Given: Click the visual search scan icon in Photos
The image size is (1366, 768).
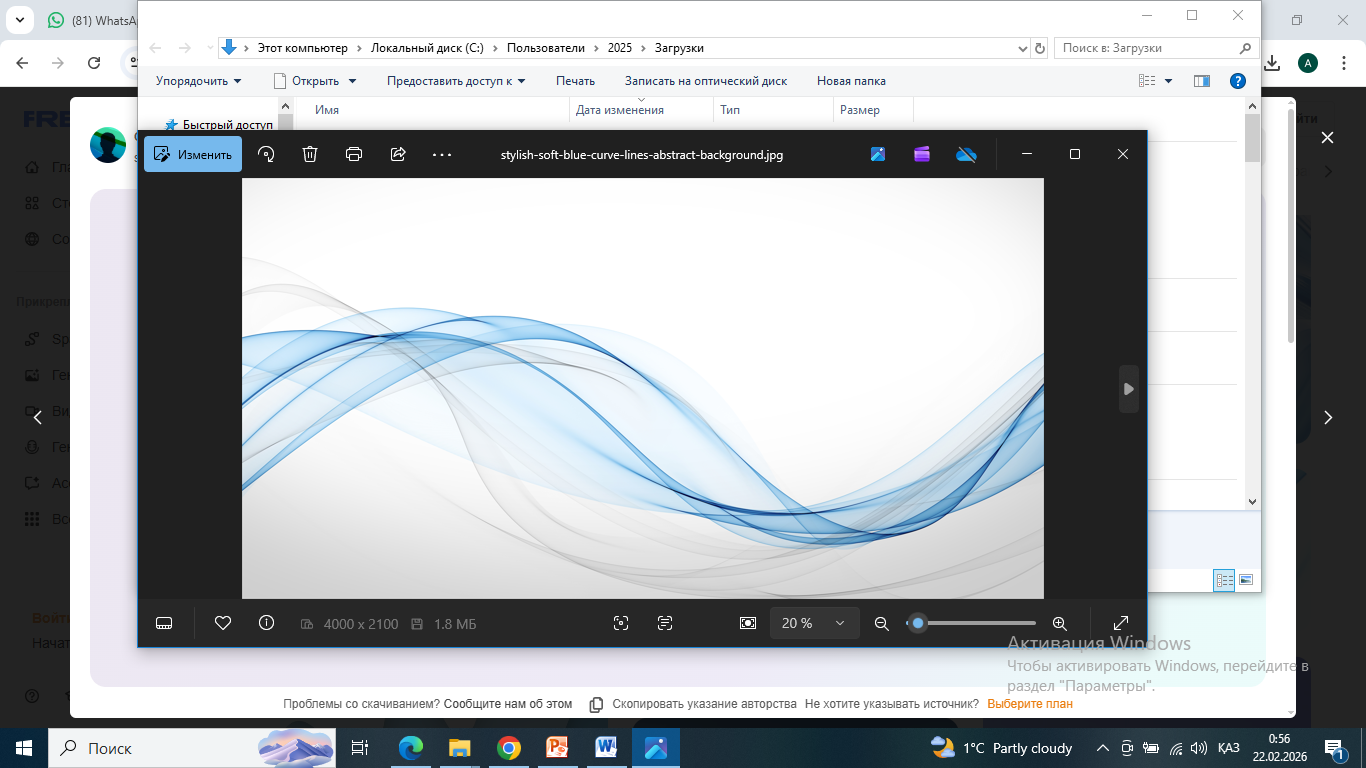Looking at the screenshot, I should pyautogui.click(x=621, y=623).
